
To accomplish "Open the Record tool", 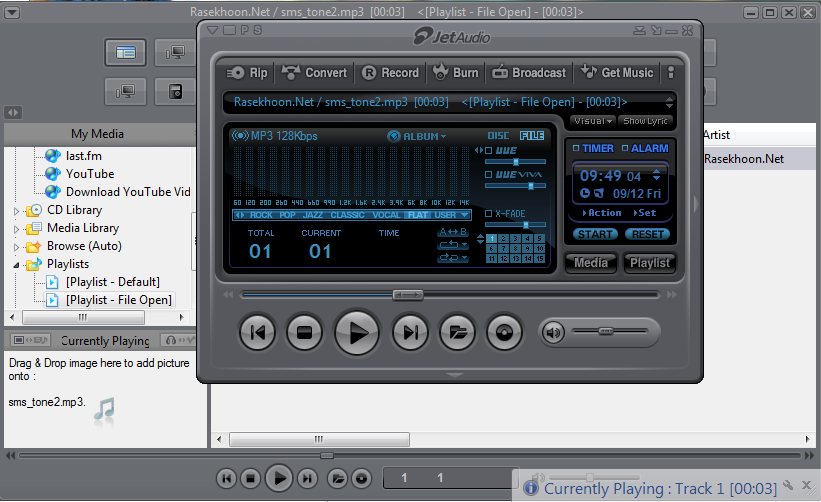I will click(391, 73).
